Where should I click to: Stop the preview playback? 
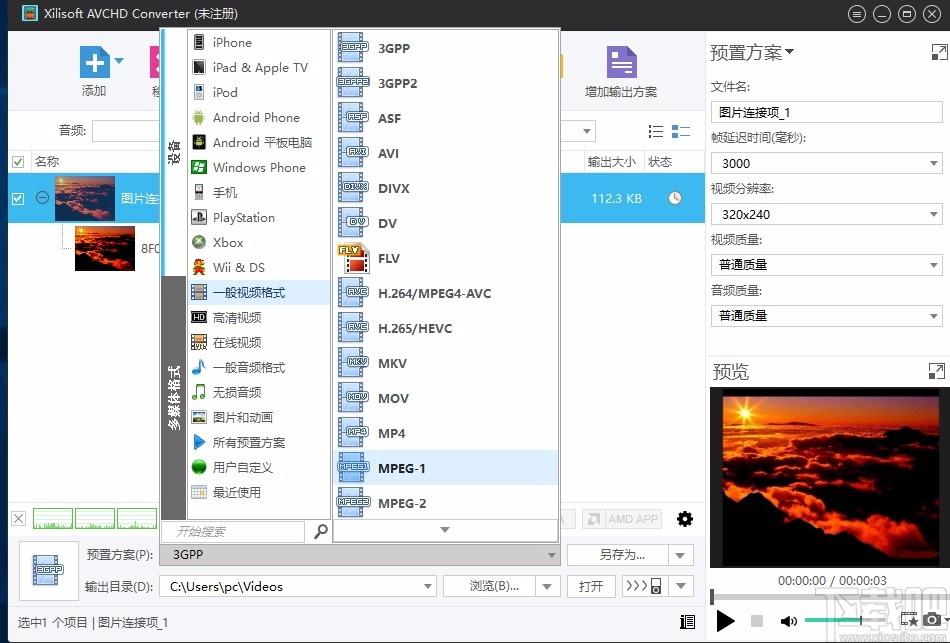(757, 621)
